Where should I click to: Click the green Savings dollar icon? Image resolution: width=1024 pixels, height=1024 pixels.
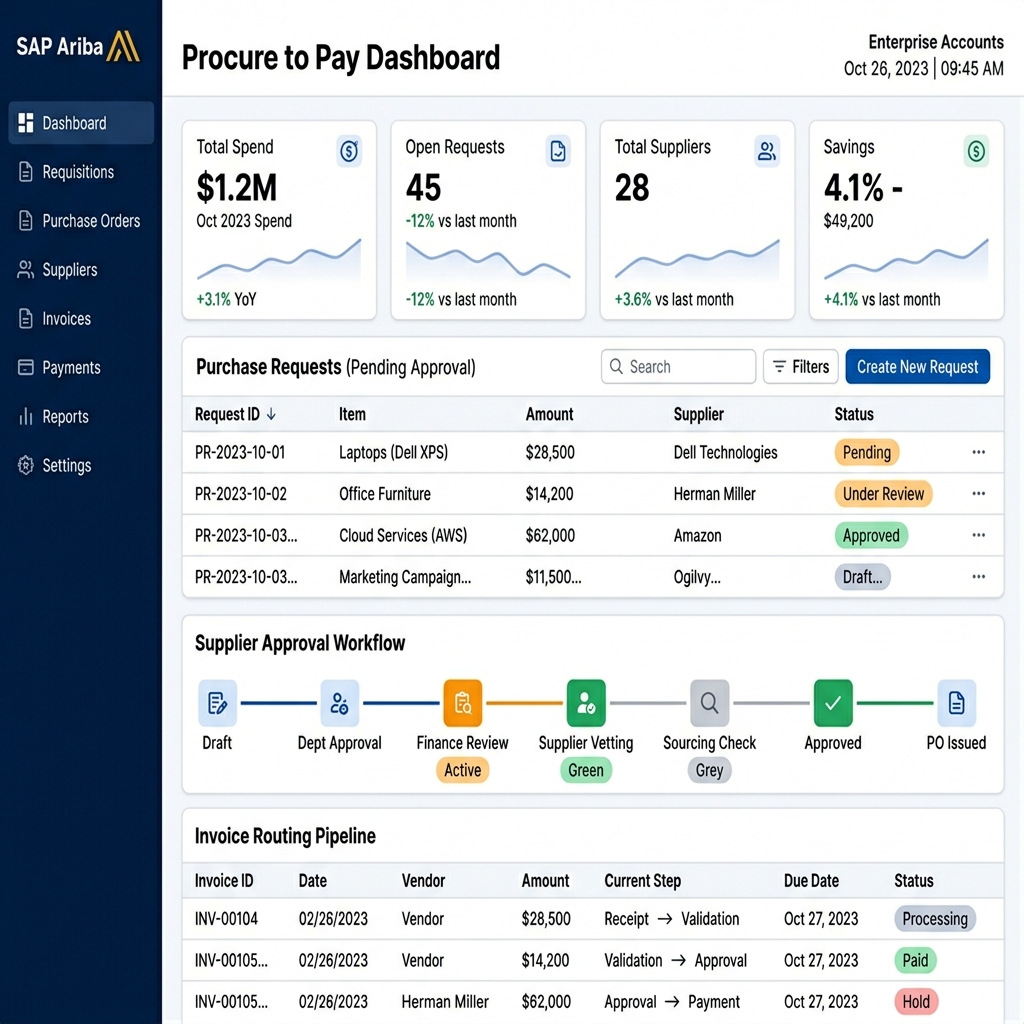pos(976,152)
